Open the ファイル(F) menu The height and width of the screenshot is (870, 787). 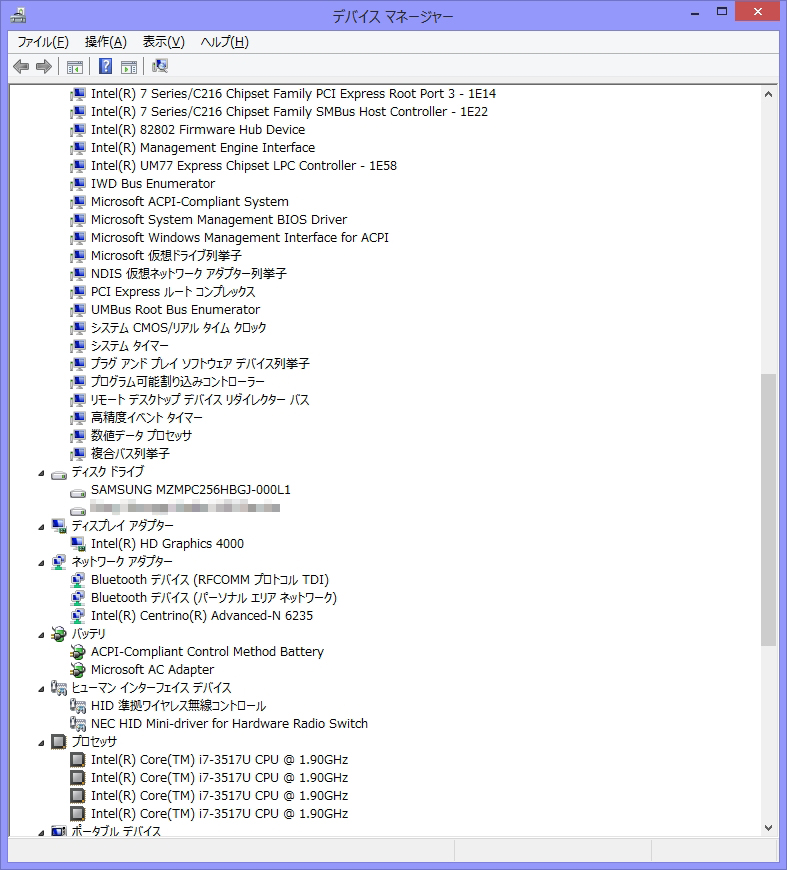[43, 42]
